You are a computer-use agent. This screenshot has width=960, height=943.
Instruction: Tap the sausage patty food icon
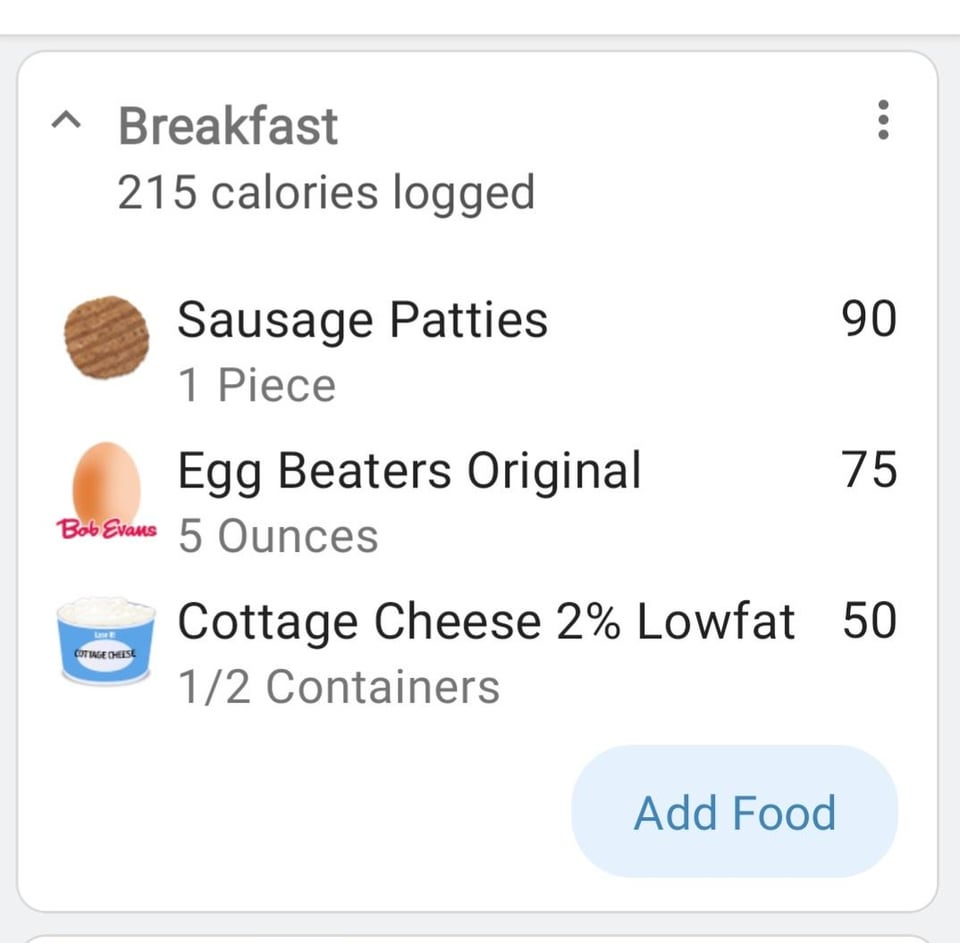tap(107, 338)
